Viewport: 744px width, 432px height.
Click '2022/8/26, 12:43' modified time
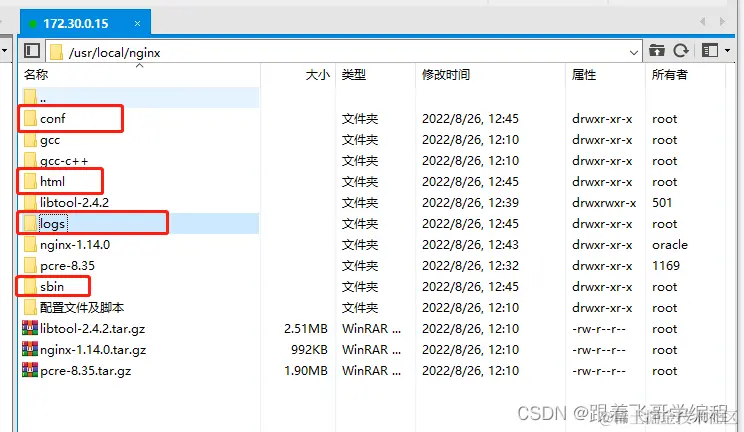tap(470, 245)
